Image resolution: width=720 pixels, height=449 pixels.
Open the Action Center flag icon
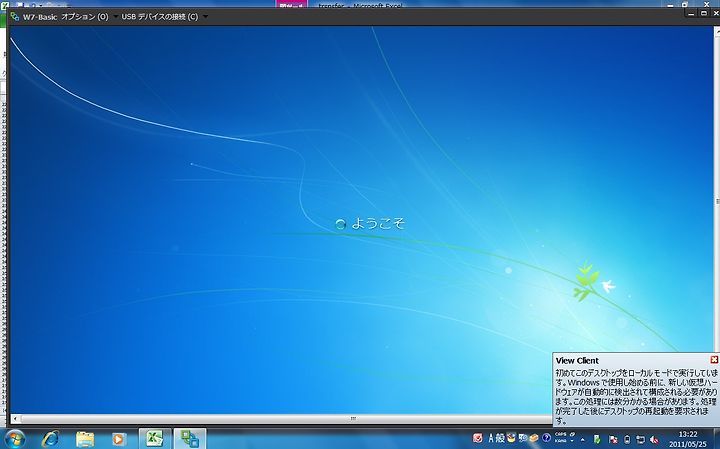(x=613, y=439)
